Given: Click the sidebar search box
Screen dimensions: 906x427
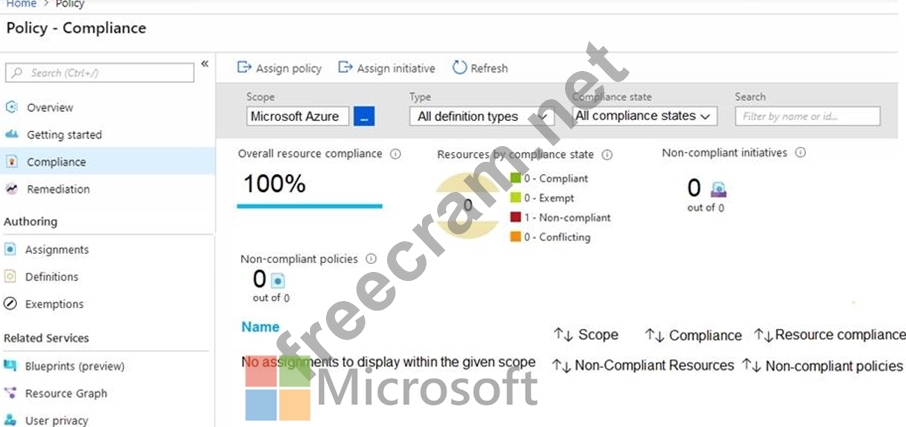Looking at the screenshot, I should pos(99,73).
